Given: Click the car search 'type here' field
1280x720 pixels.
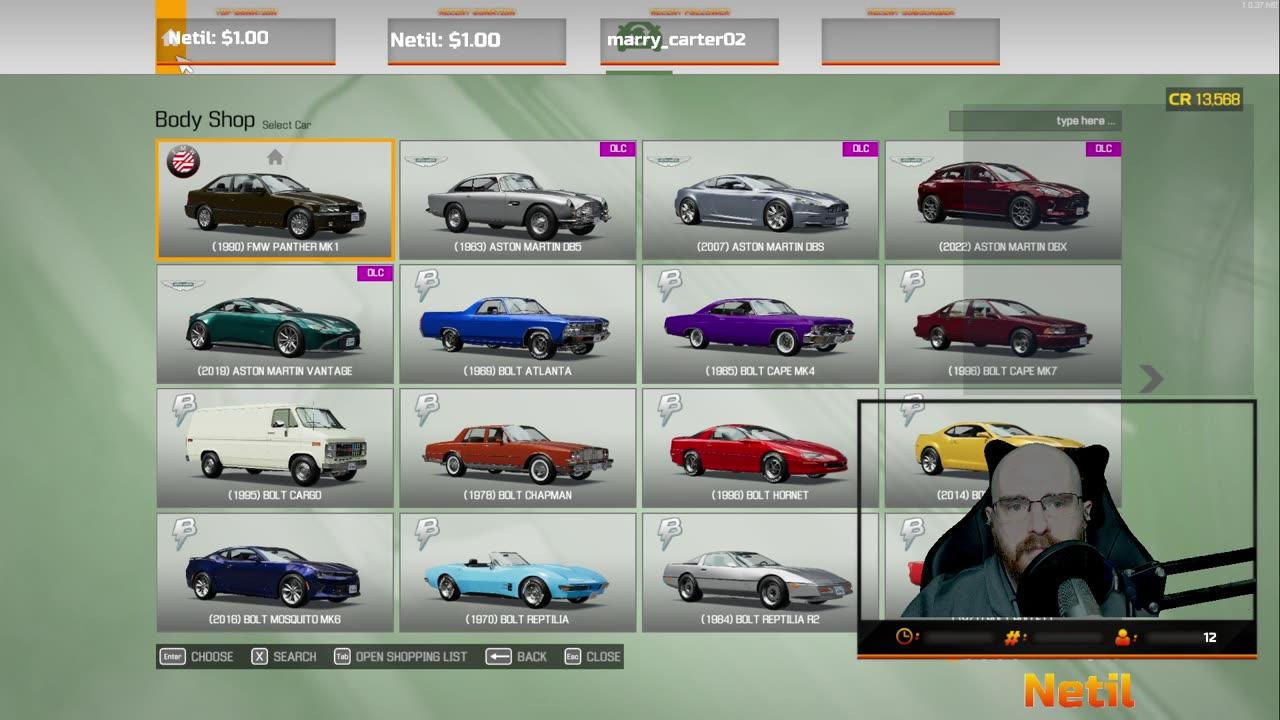Looking at the screenshot, I should 1035,121.
